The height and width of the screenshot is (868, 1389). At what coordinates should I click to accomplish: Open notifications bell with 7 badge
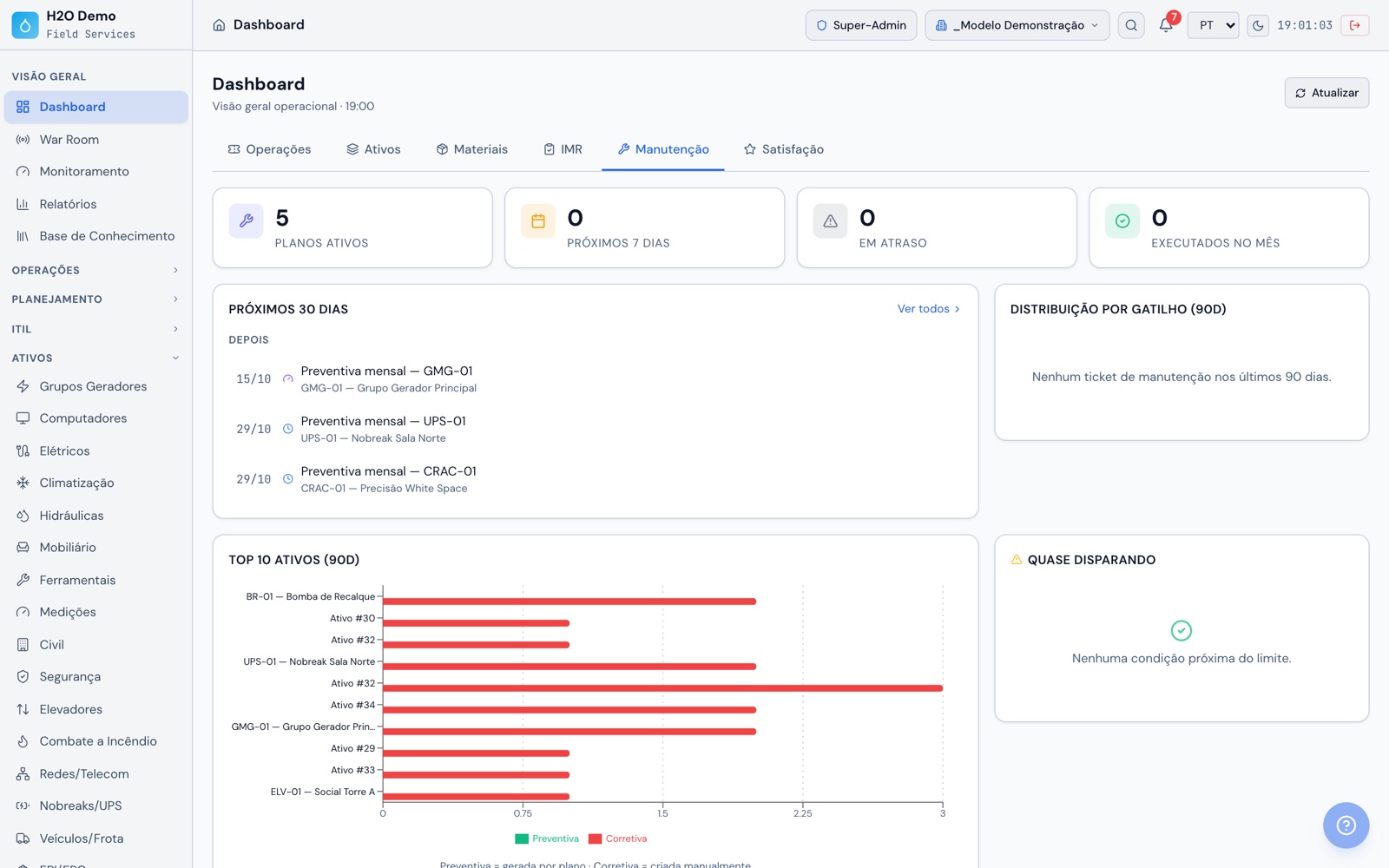(1167, 24)
